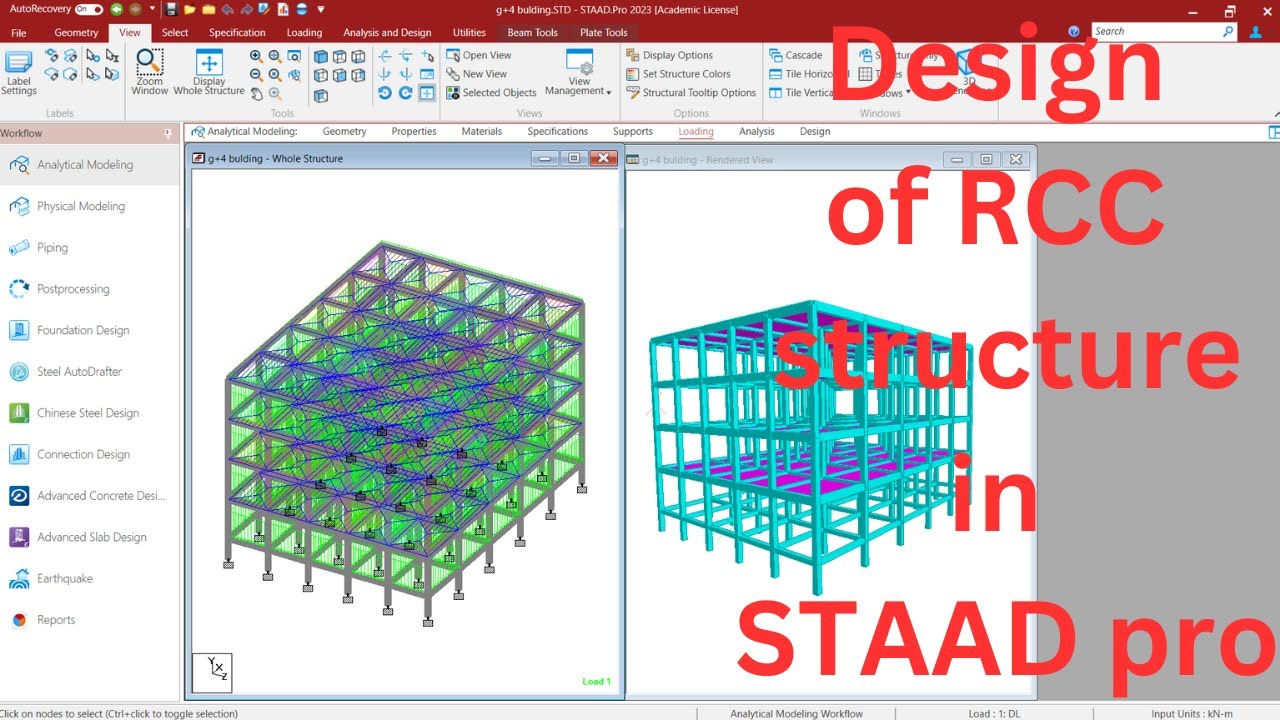Open Analytical Modeling workflow

point(90,165)
